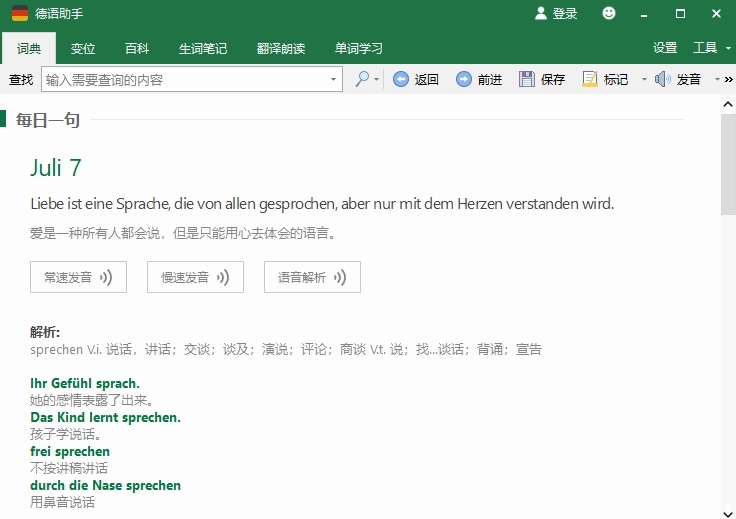The height and width of the screenshot is (519, 736).
Task: Click the 返回 back arrow icon
Action: [401, 79]
